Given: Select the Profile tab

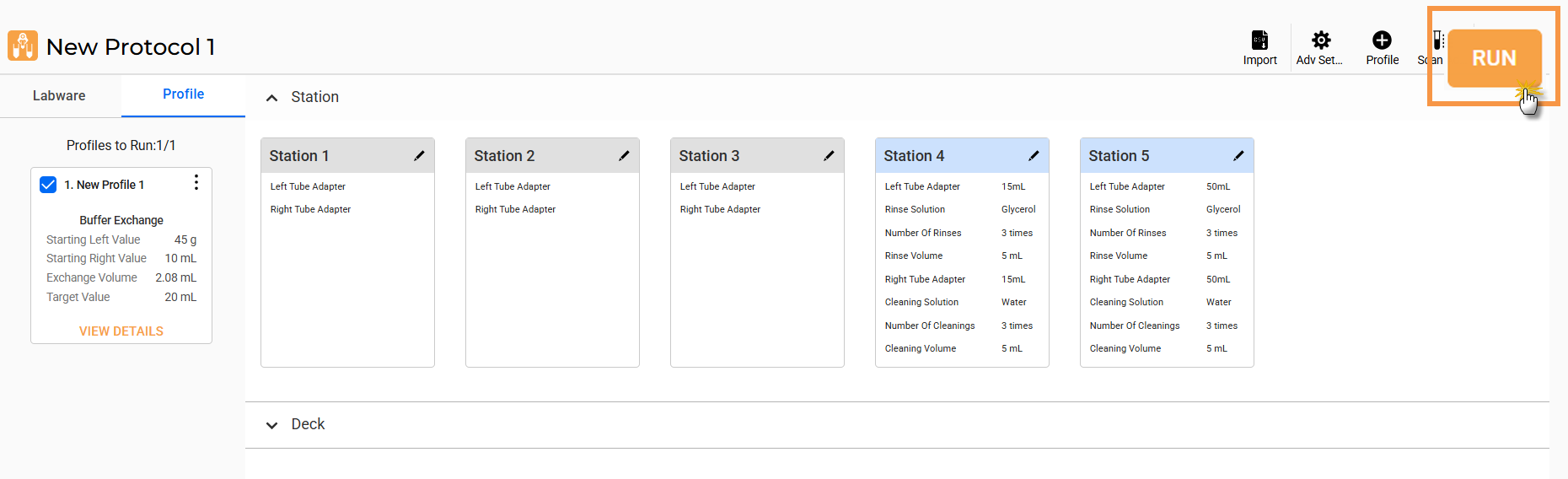Looking at the screenshot, I should click(183, 94).
